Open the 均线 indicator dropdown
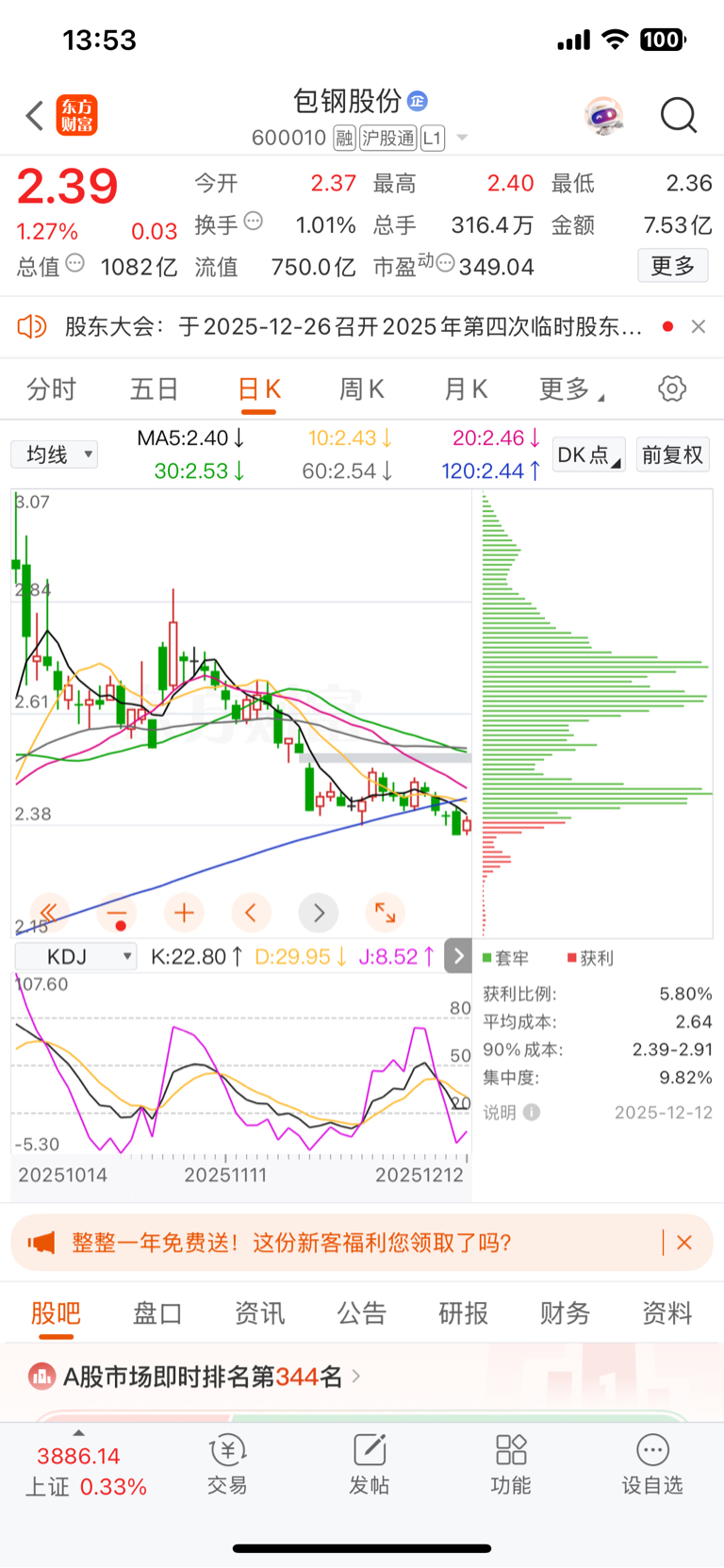 (x=55, y=454)
